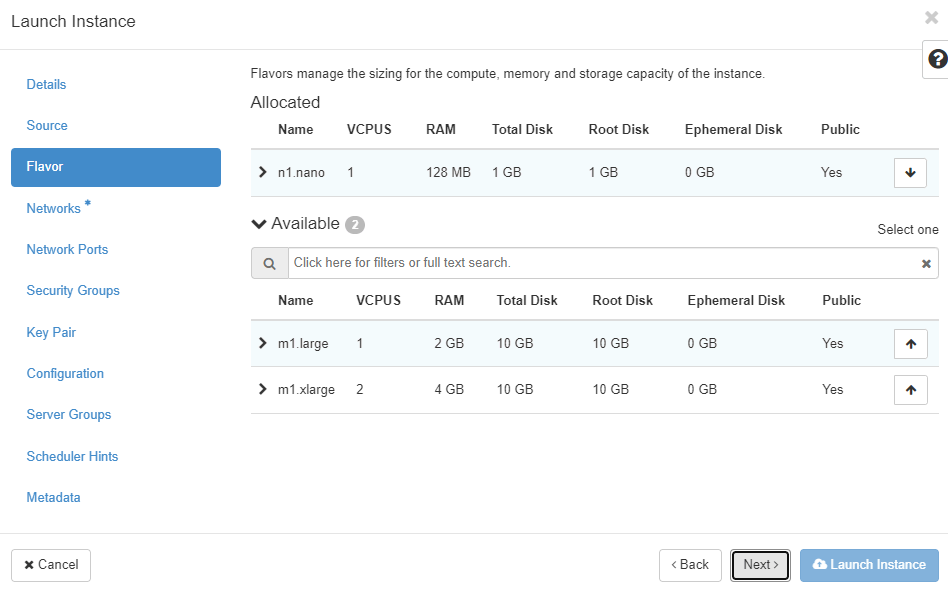Allocate the m1.large flavor with up arrow
This screenshot has width=948, height=593.
910,344
